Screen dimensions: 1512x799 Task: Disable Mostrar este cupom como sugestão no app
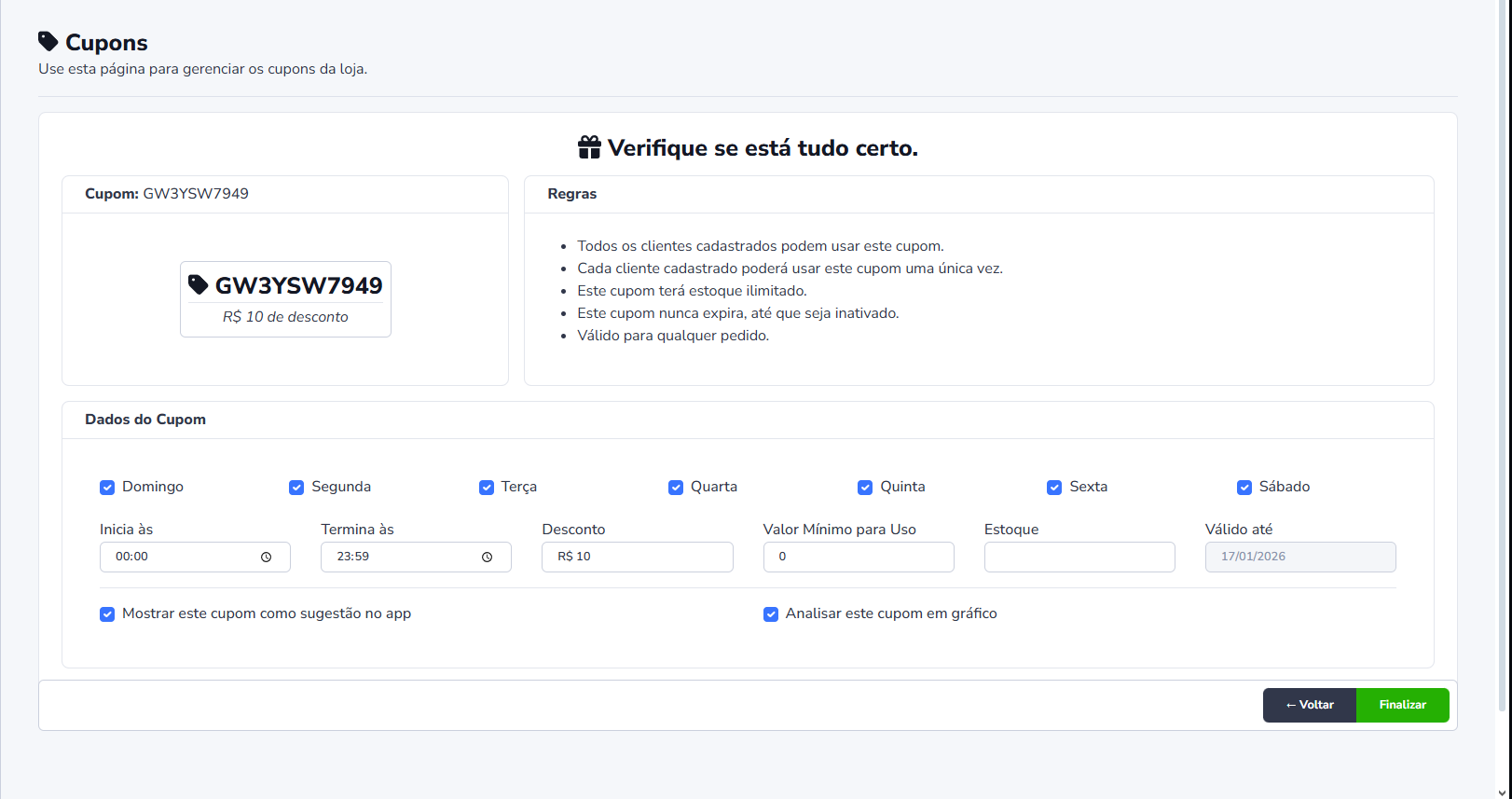(x=107, y=614)
